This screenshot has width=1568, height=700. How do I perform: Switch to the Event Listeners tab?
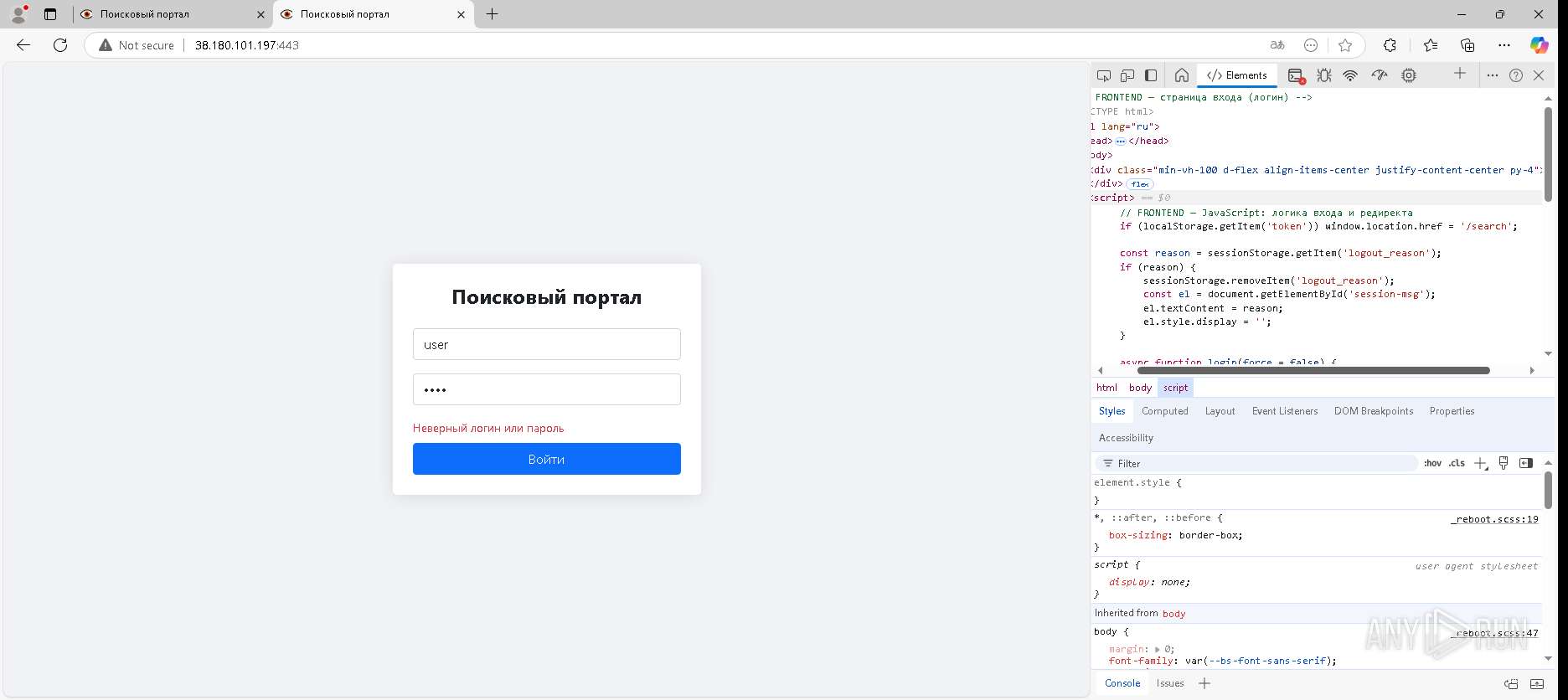pyautogui.click(x=1284, y=411)
